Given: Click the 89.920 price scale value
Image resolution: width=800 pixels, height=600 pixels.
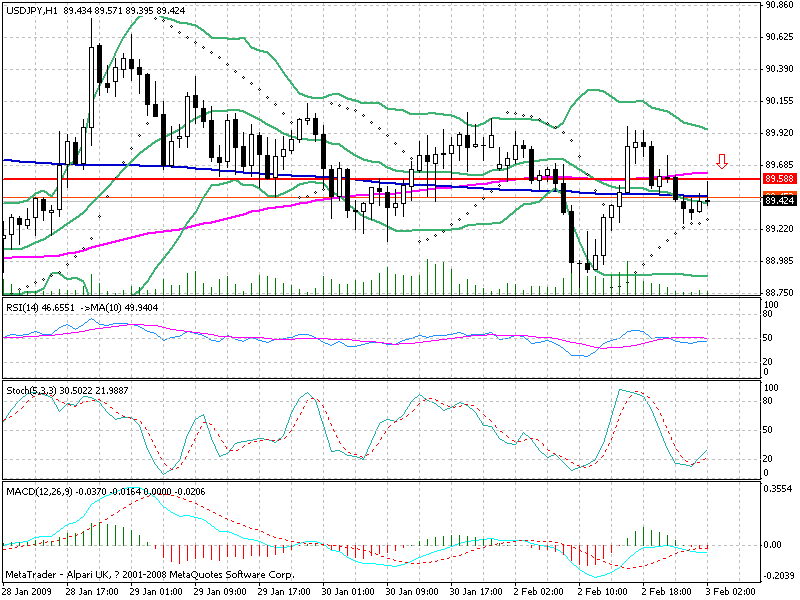Looking at the screenshot, I should (x=780, y=133).
